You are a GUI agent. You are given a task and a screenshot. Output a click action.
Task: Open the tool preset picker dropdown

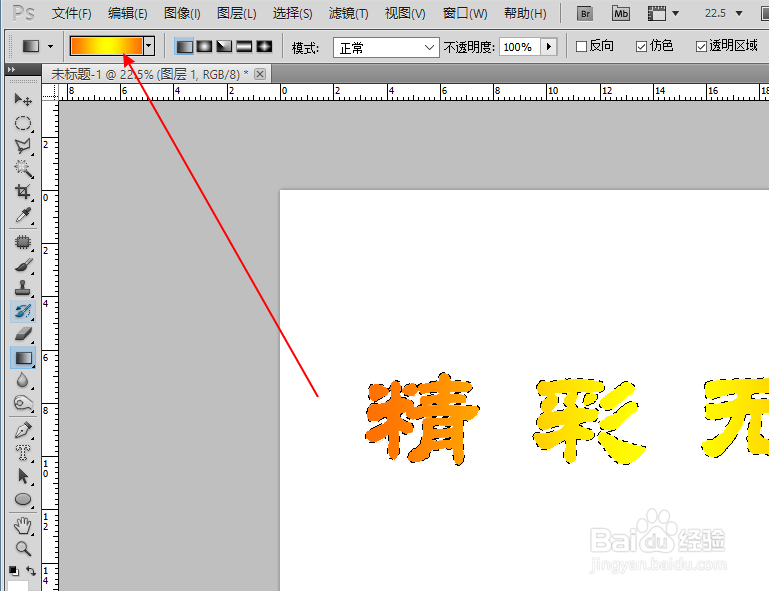[50, 47]
